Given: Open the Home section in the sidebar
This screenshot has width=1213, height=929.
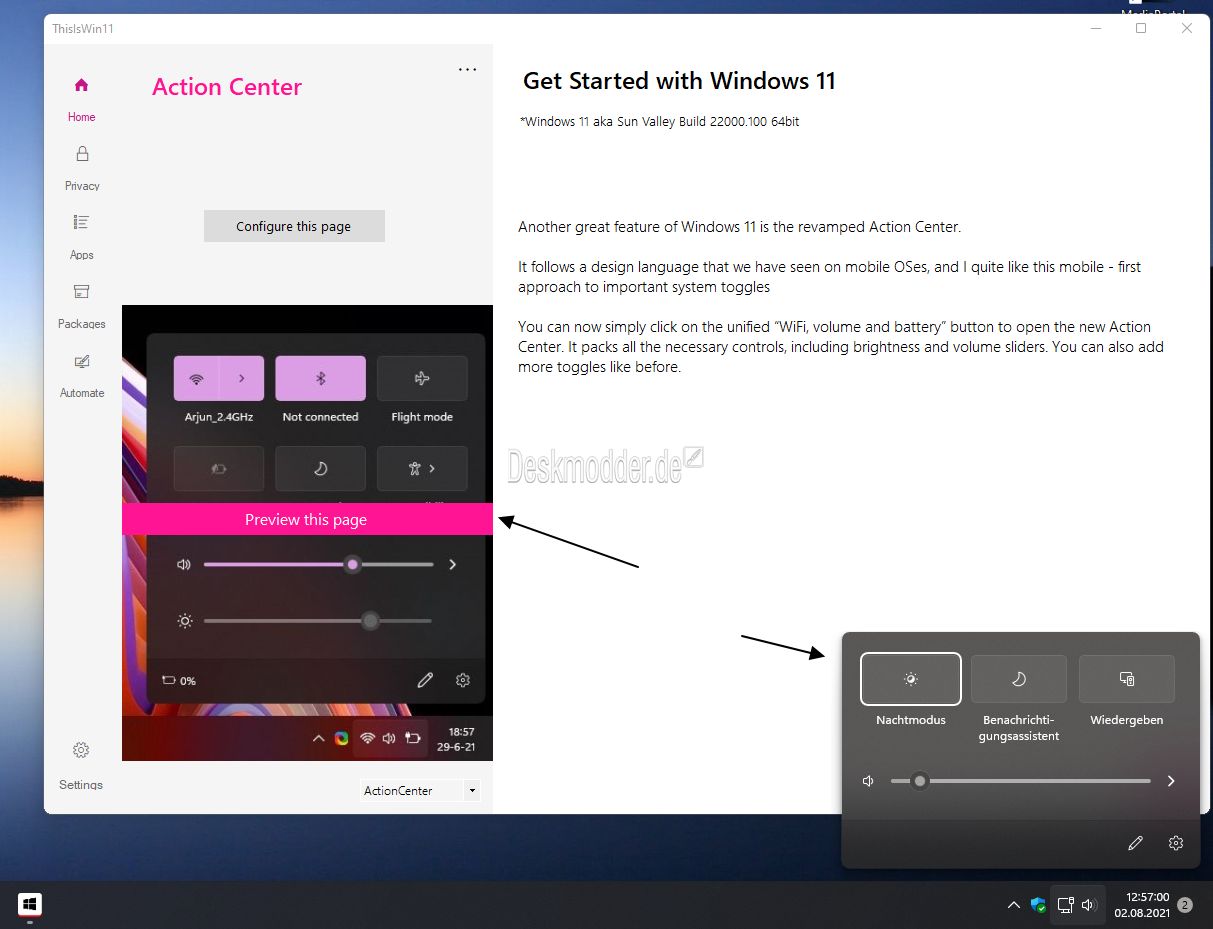Looking at the screenshot, I should (x=82, y=100).
